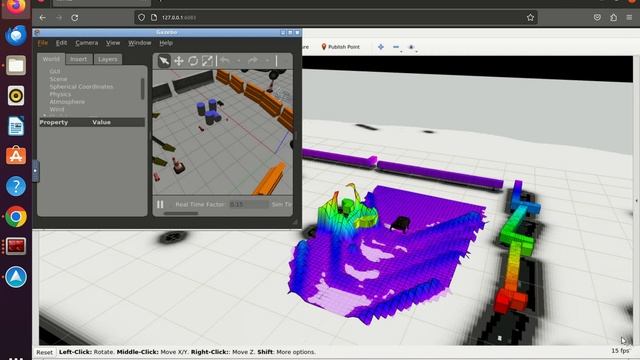Open Rhythmbox from the dock
Viewport: 640px width, 360px height.
(x=16, y=96)
